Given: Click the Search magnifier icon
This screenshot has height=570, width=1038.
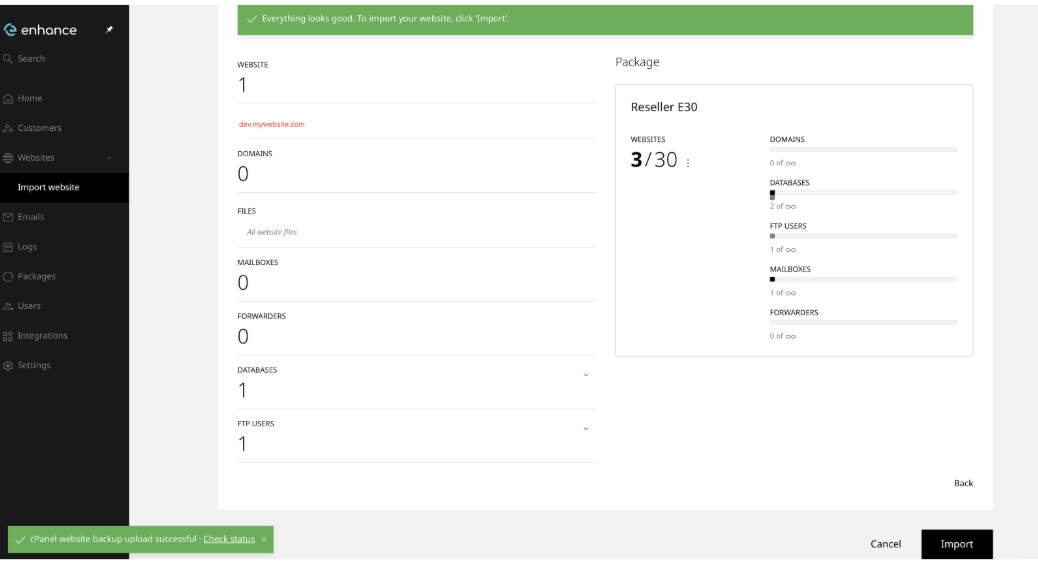Looking at the screenshot, I should click(8, 59).
